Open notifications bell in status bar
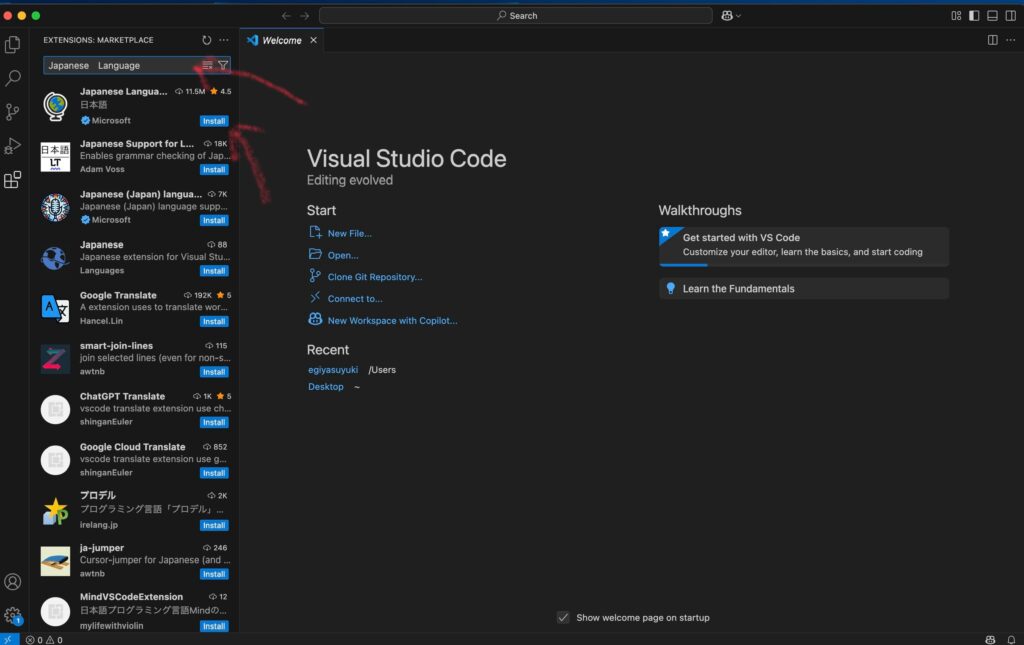 [1011, 640]
